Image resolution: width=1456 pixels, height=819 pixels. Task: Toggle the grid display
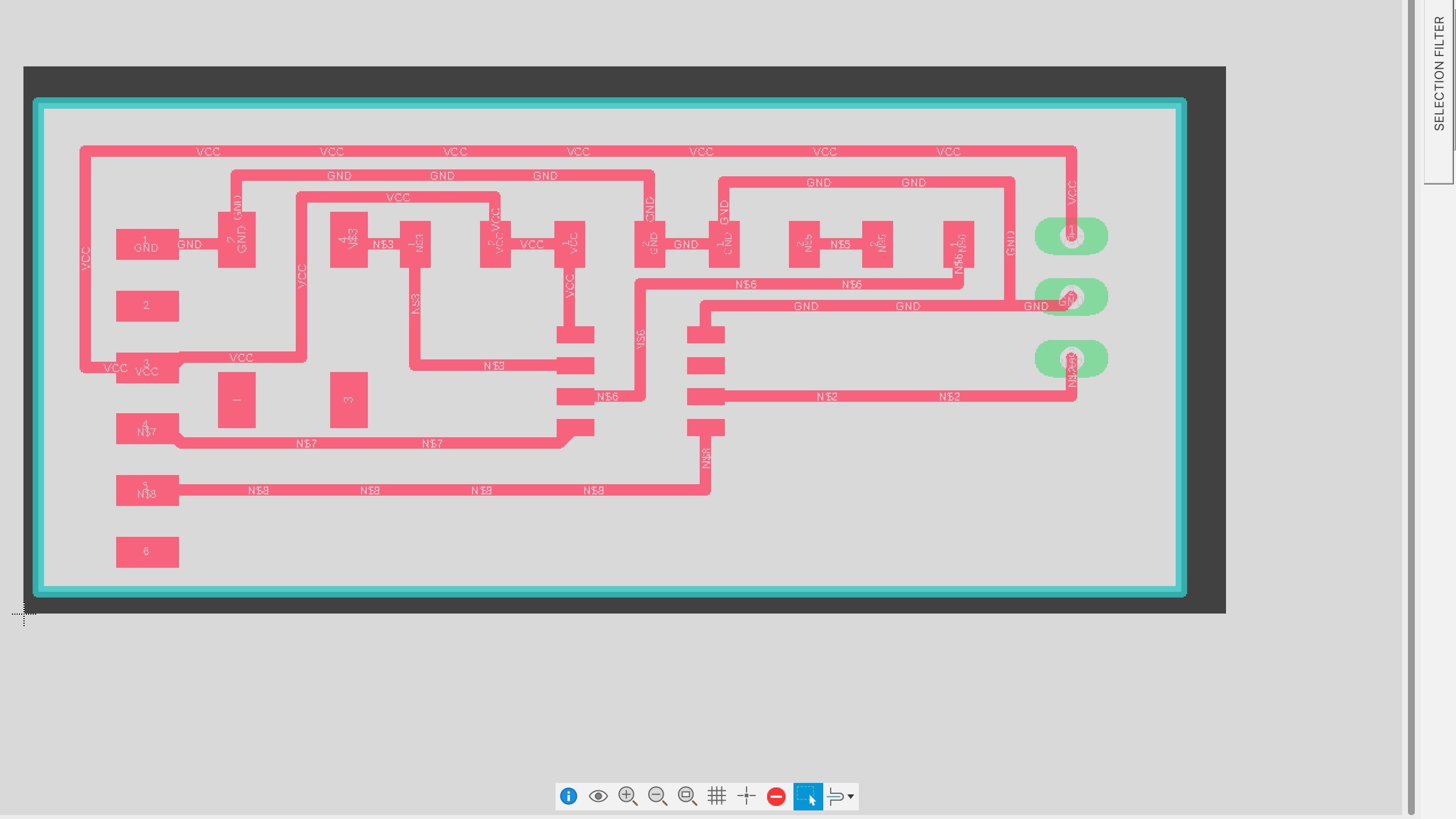[x=717, y=796]
